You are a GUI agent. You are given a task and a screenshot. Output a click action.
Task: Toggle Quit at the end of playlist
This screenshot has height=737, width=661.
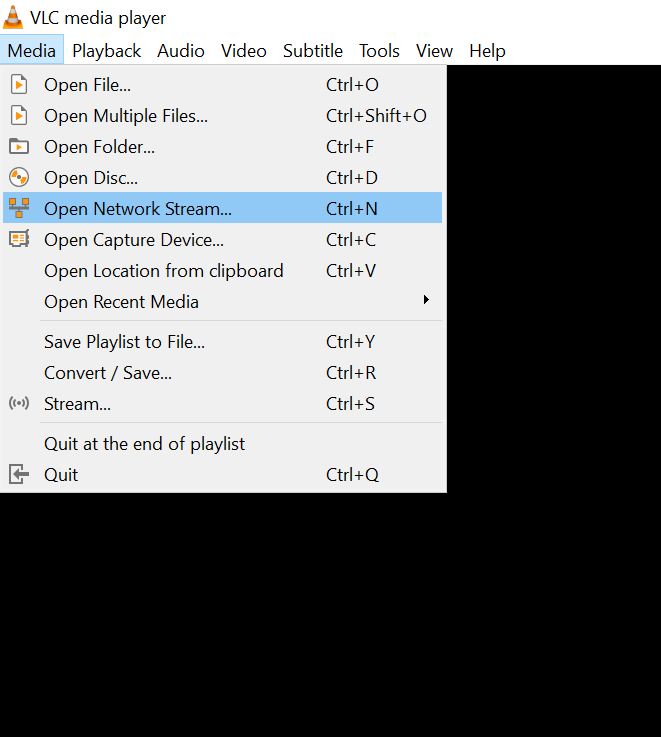tap(144, 444)
